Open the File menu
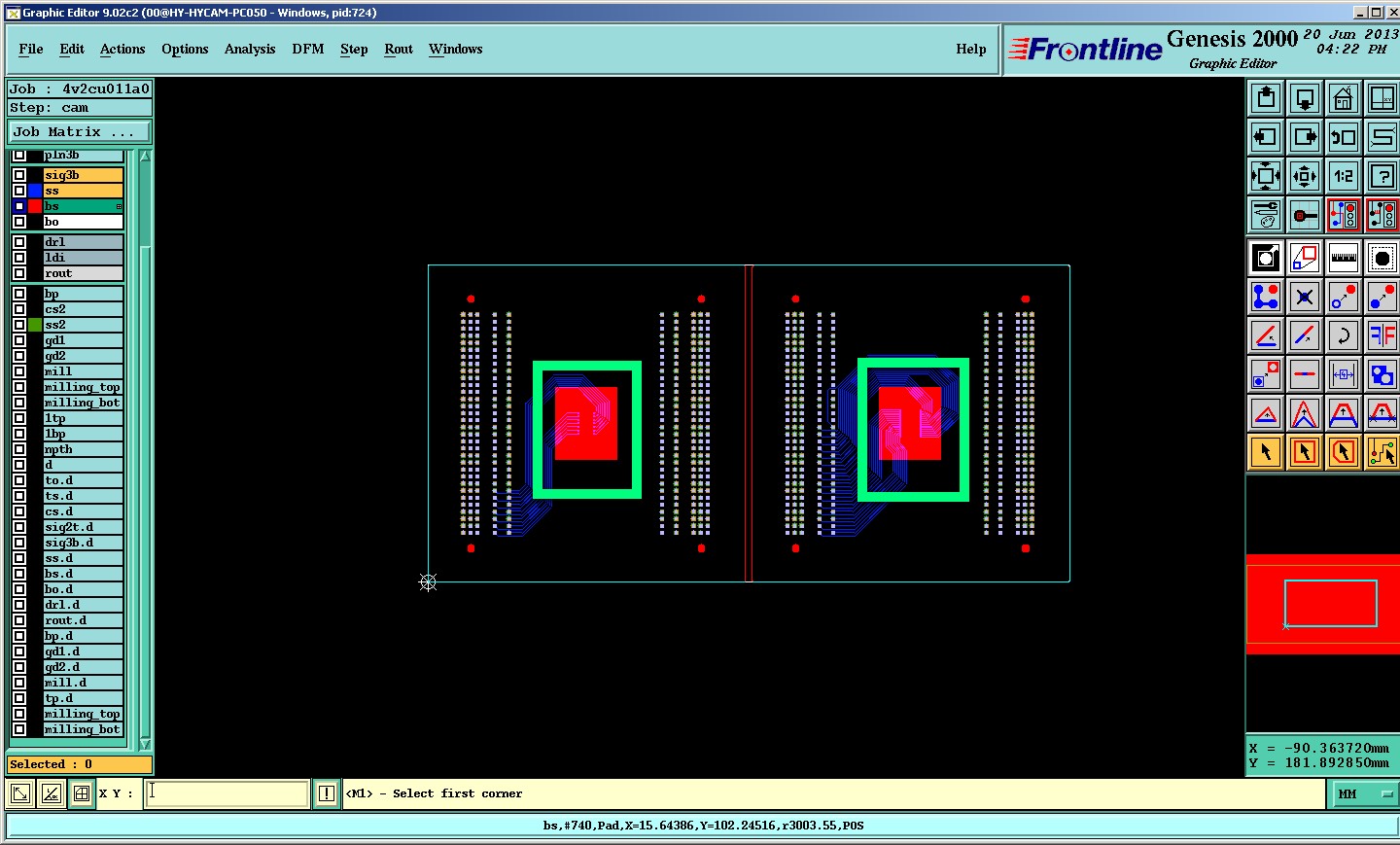 pyautogui.click(x=31, y=49)
